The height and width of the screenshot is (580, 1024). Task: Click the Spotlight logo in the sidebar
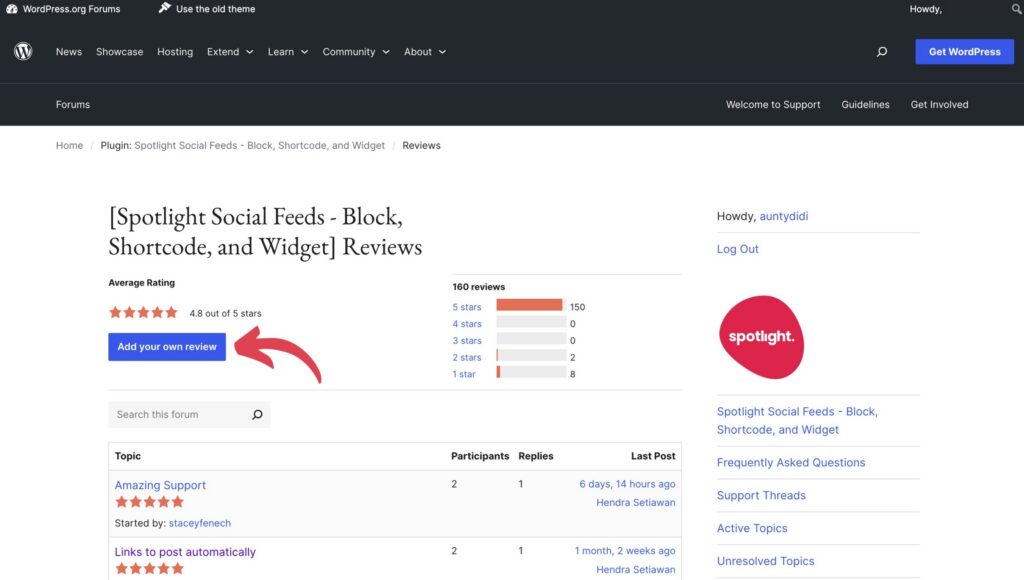[761, 337]
